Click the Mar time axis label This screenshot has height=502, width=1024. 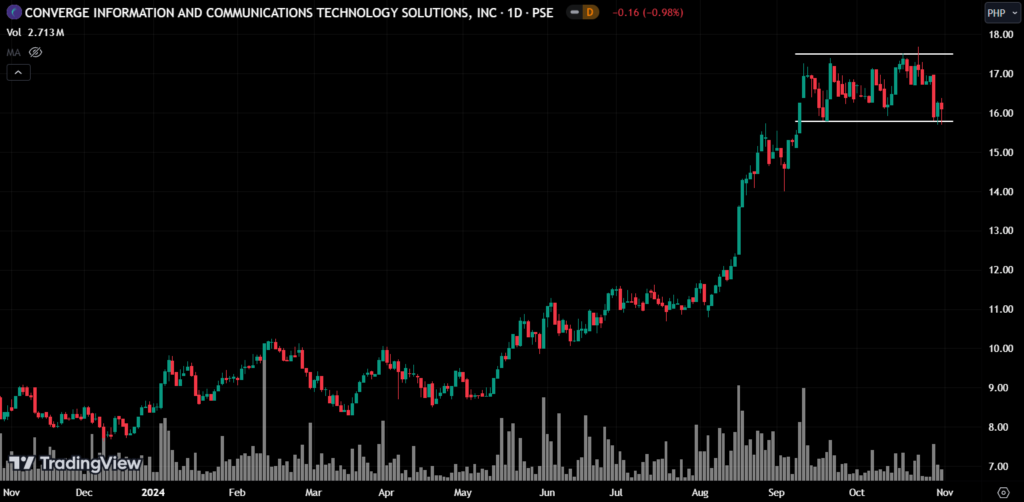click(313, 492)
